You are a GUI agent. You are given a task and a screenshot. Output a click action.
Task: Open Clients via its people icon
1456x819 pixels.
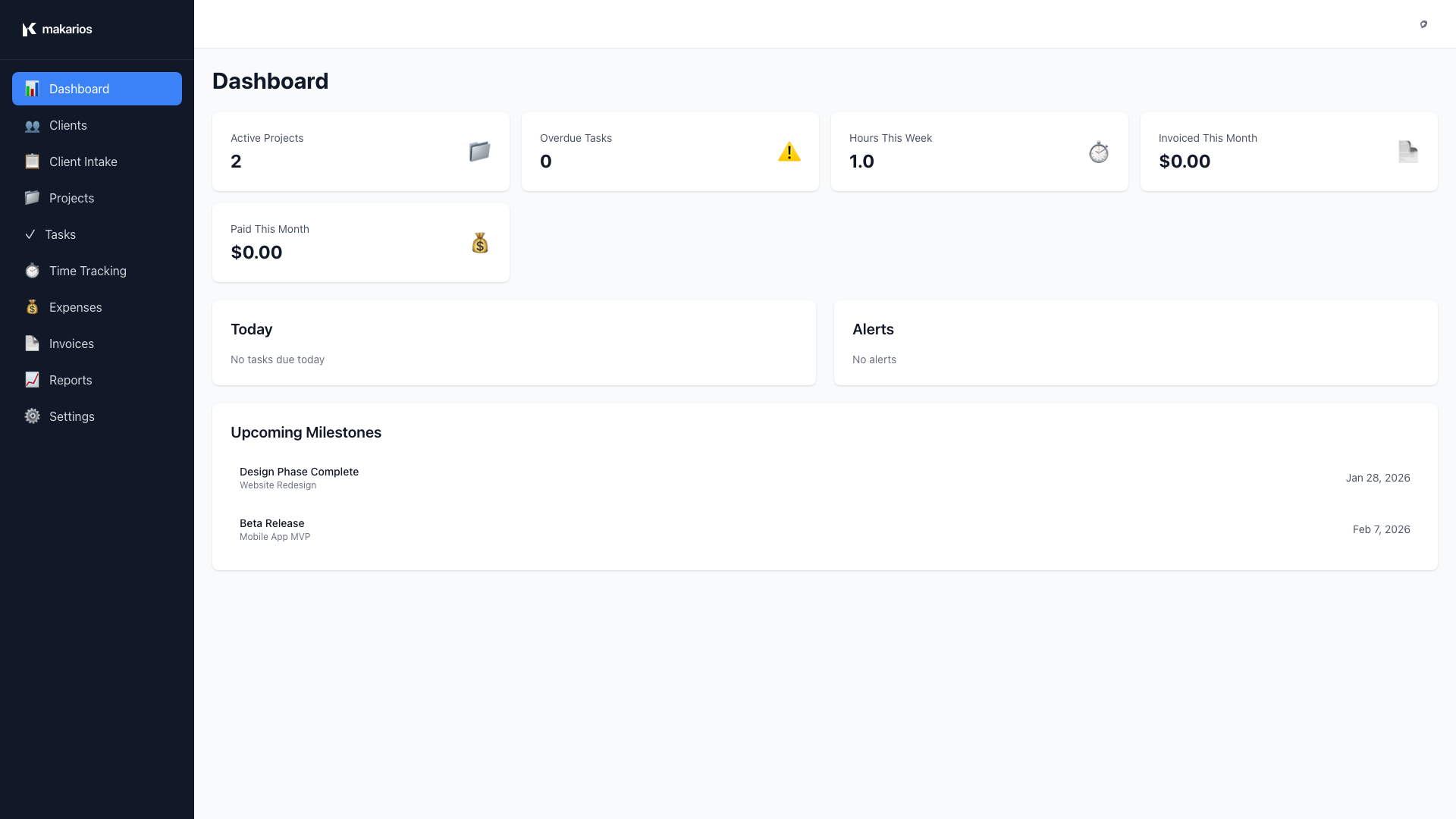pos(32,125)
